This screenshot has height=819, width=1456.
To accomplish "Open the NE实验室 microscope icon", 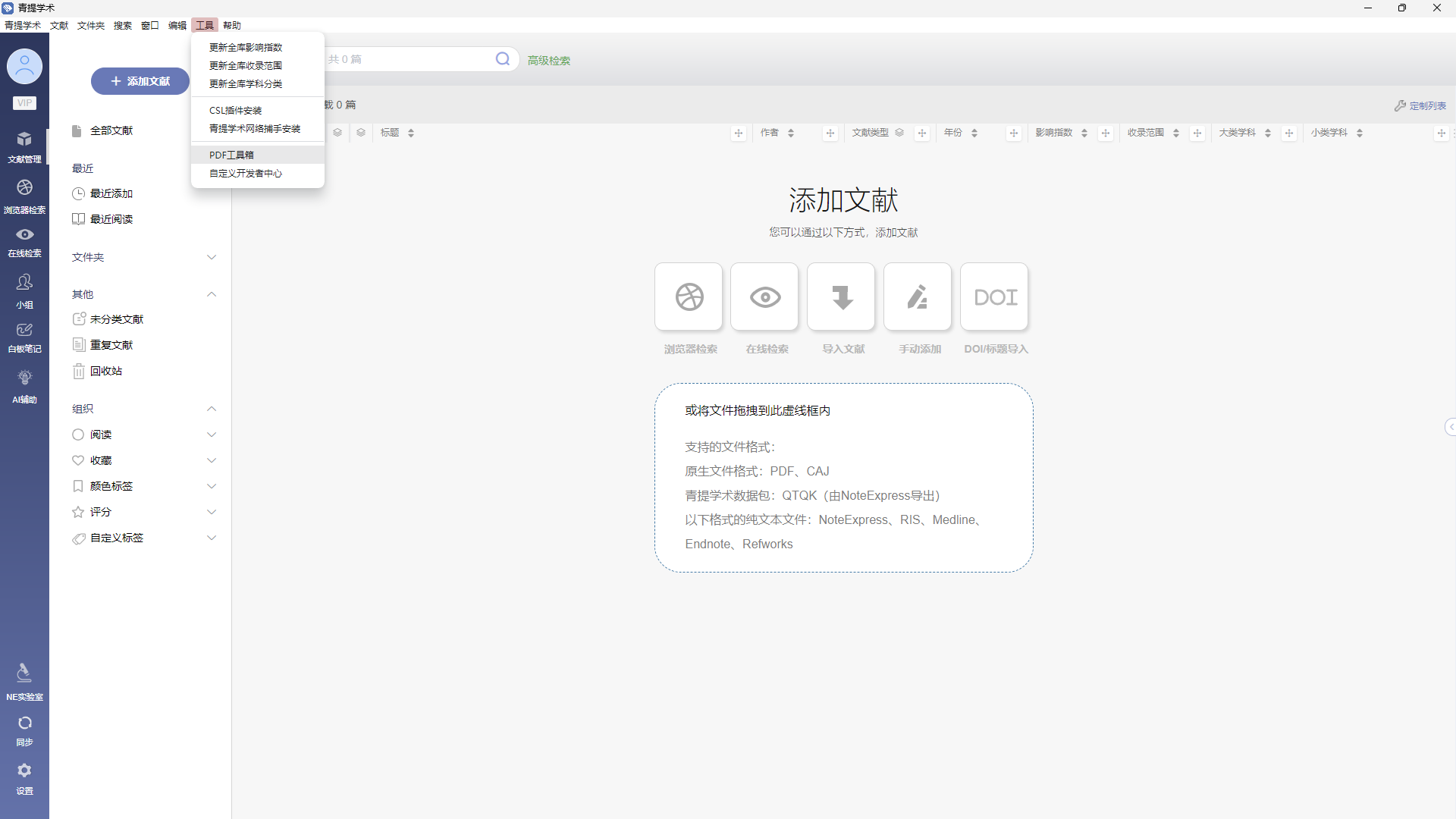I will (24, 673).
